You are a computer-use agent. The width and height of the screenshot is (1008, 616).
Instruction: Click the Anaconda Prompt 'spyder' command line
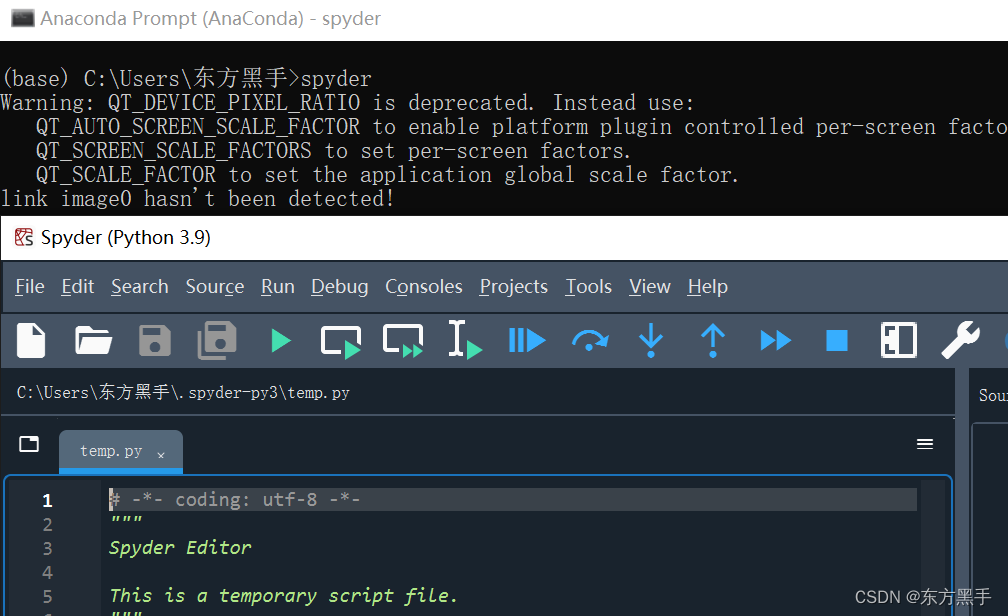186,78
